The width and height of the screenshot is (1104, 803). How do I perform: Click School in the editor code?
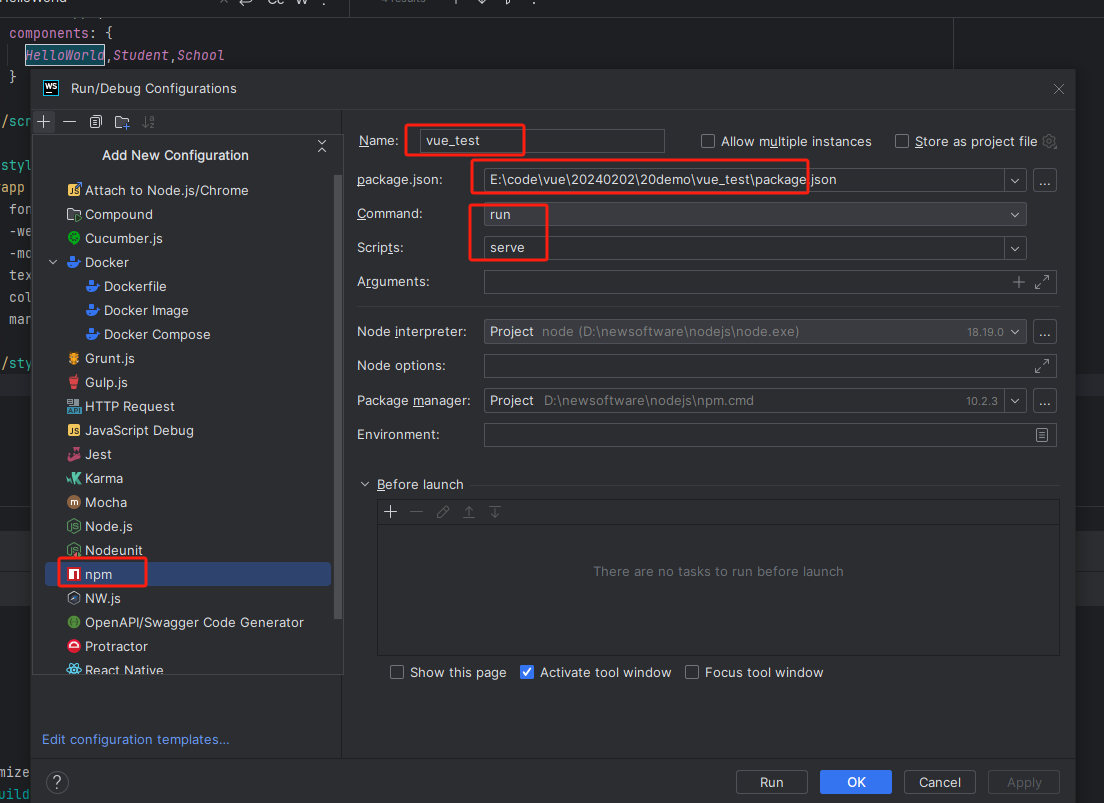[201, 55]
